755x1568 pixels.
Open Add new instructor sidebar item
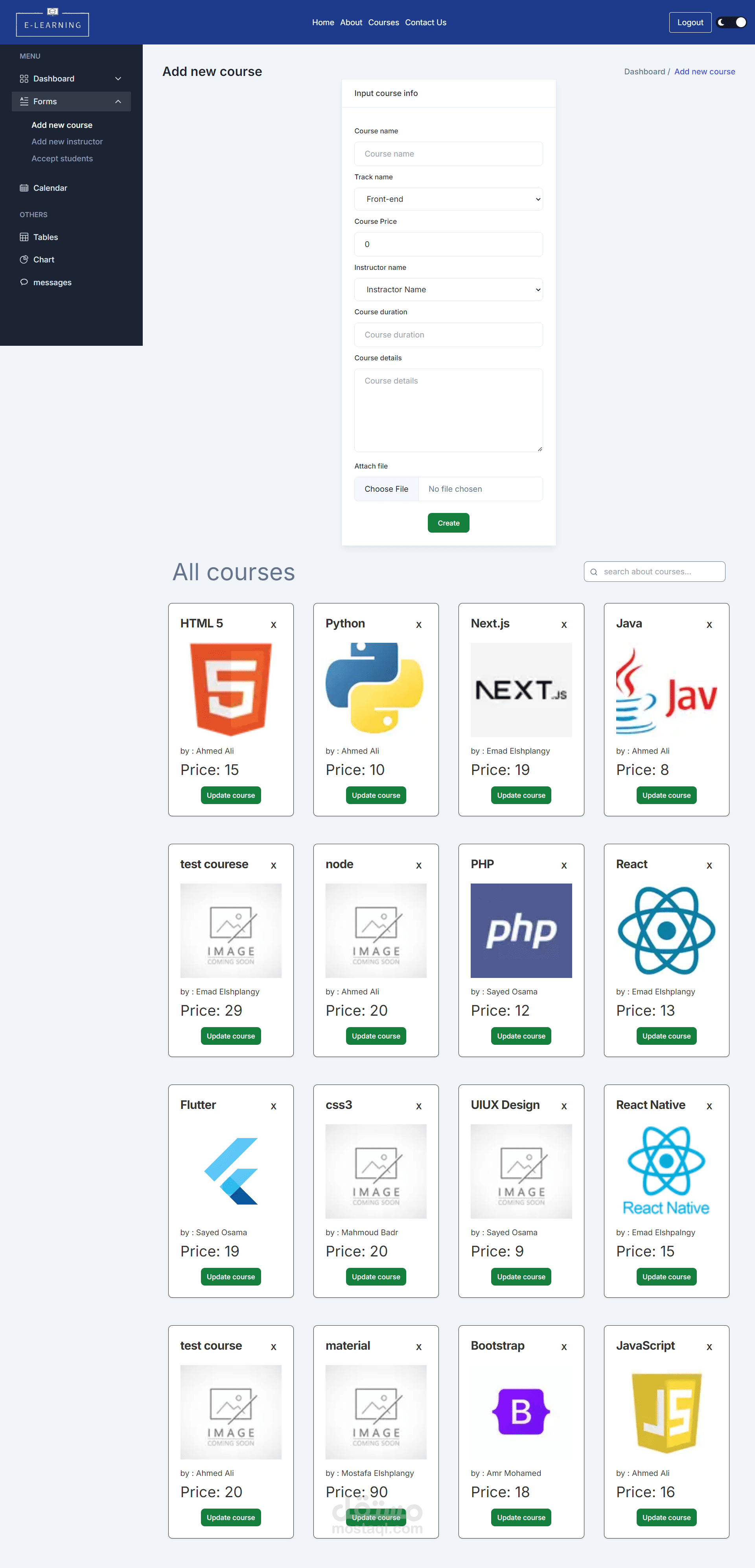(67, 142)
